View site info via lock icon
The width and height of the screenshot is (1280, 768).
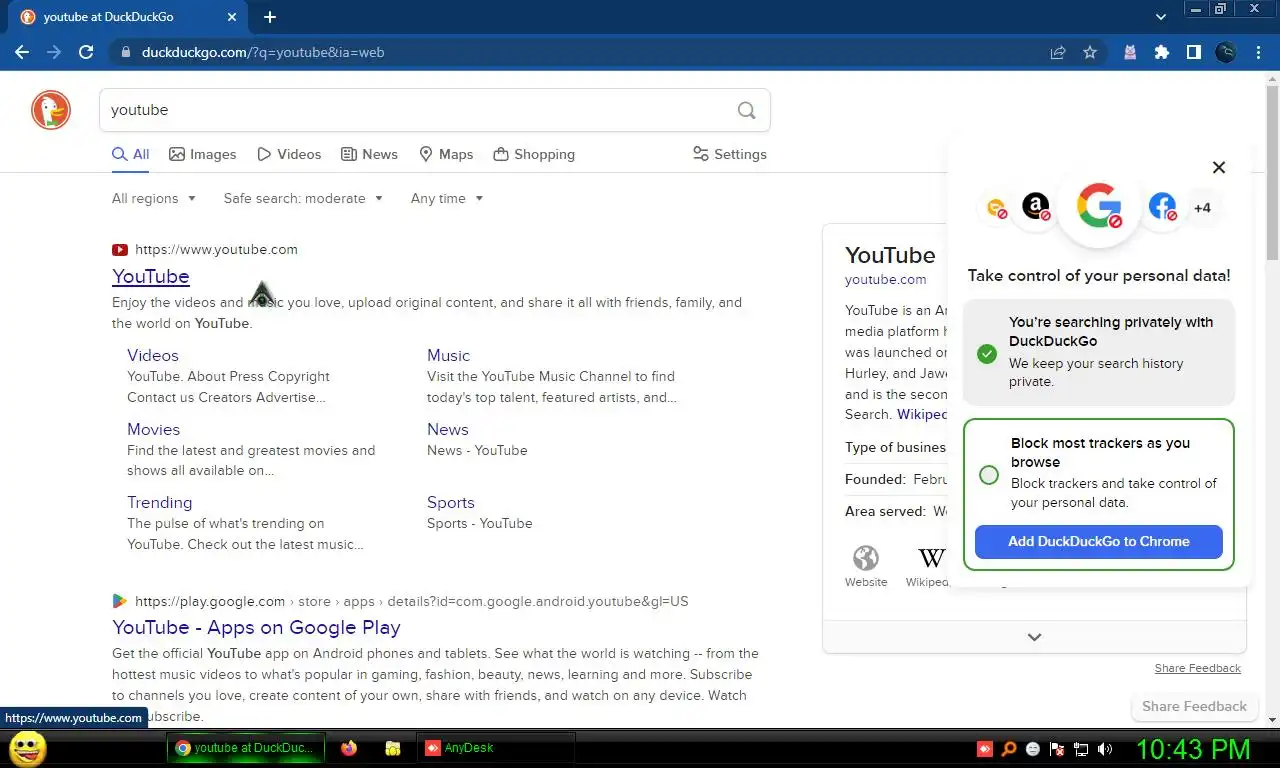125,52
